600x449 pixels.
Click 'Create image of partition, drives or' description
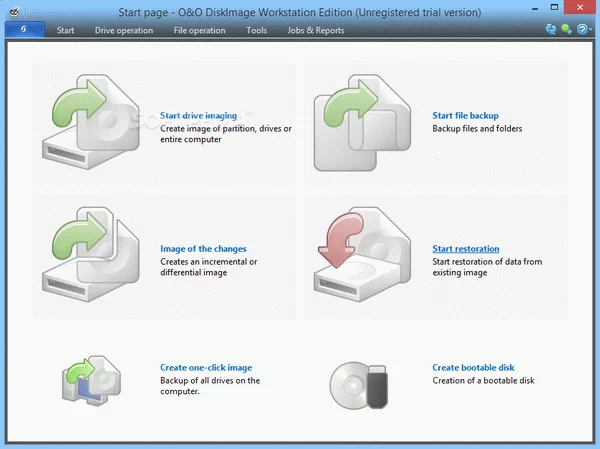(226, 129)
